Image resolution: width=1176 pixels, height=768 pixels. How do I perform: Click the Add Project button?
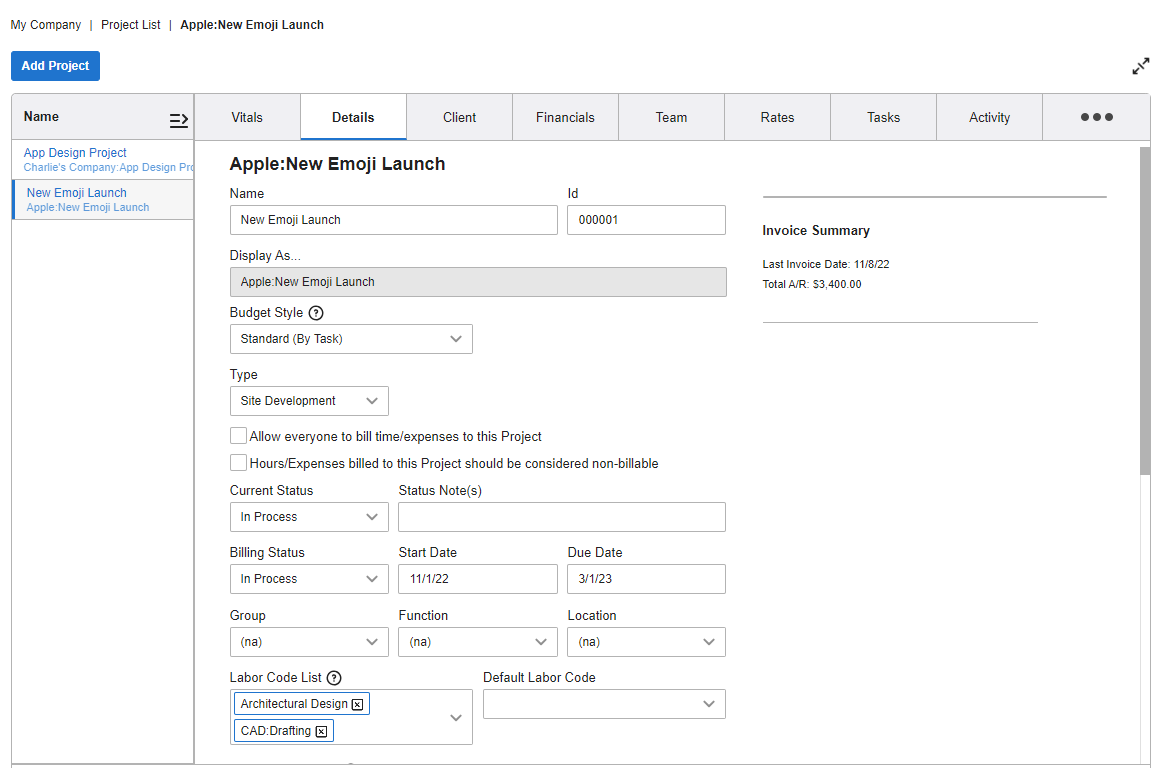coord(55,66)
